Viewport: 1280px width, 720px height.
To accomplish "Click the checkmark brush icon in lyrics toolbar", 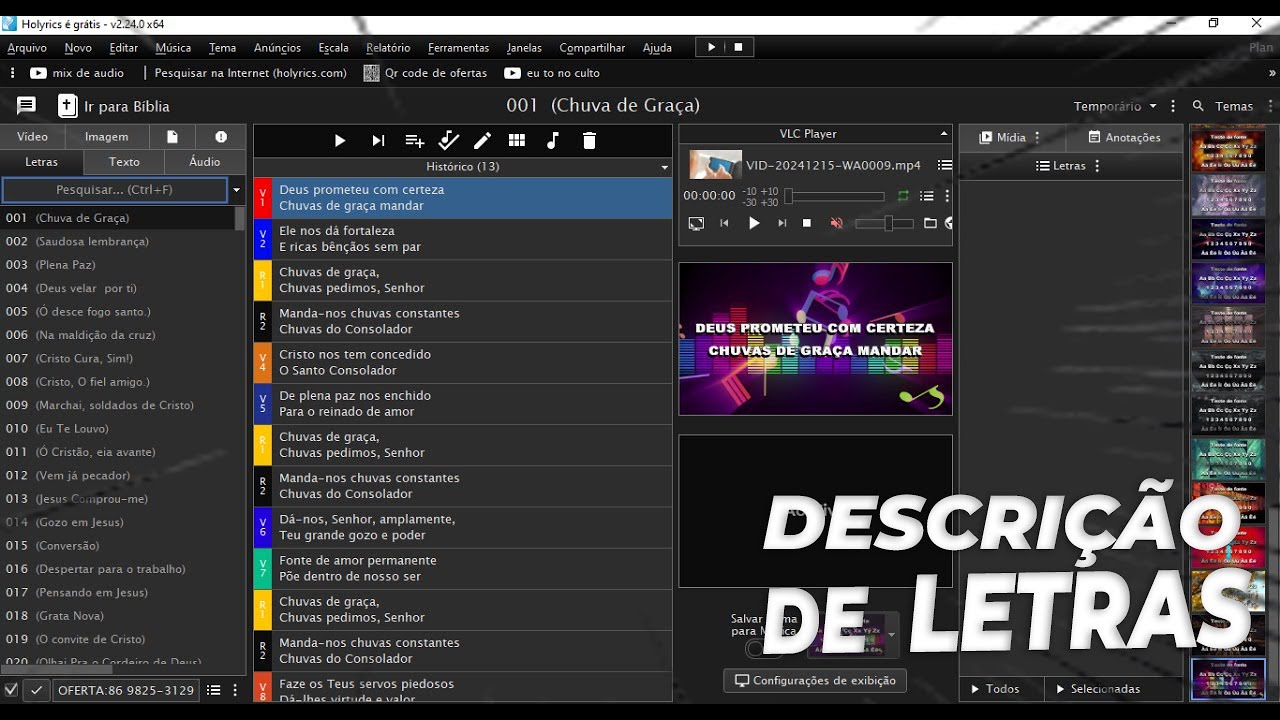I will [448, 141].
